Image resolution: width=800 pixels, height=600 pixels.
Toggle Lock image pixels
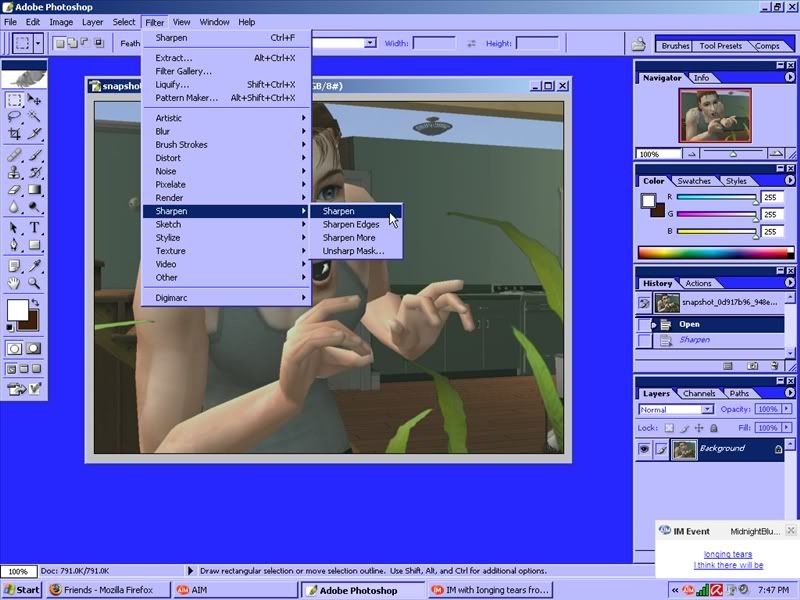click(x=684, y=428)
